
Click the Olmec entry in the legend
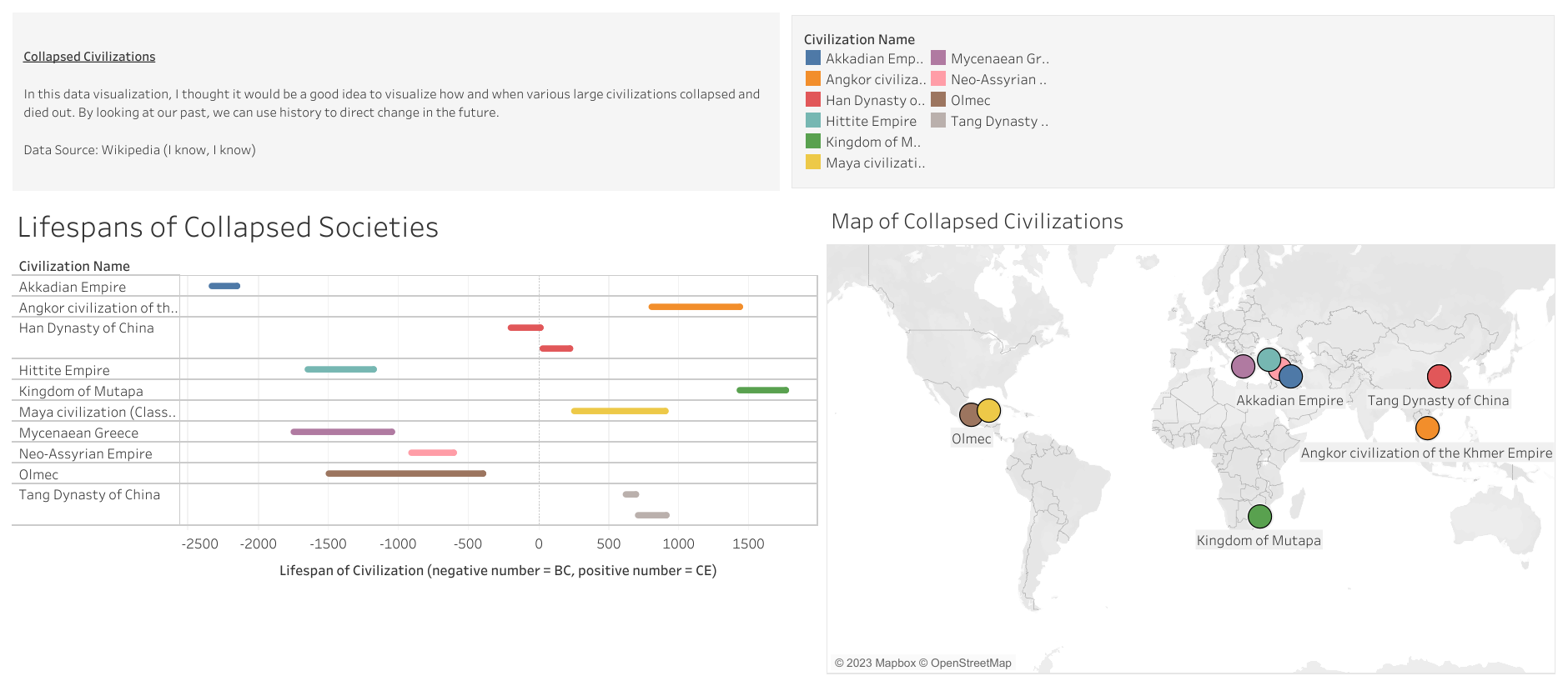(970, 100)
